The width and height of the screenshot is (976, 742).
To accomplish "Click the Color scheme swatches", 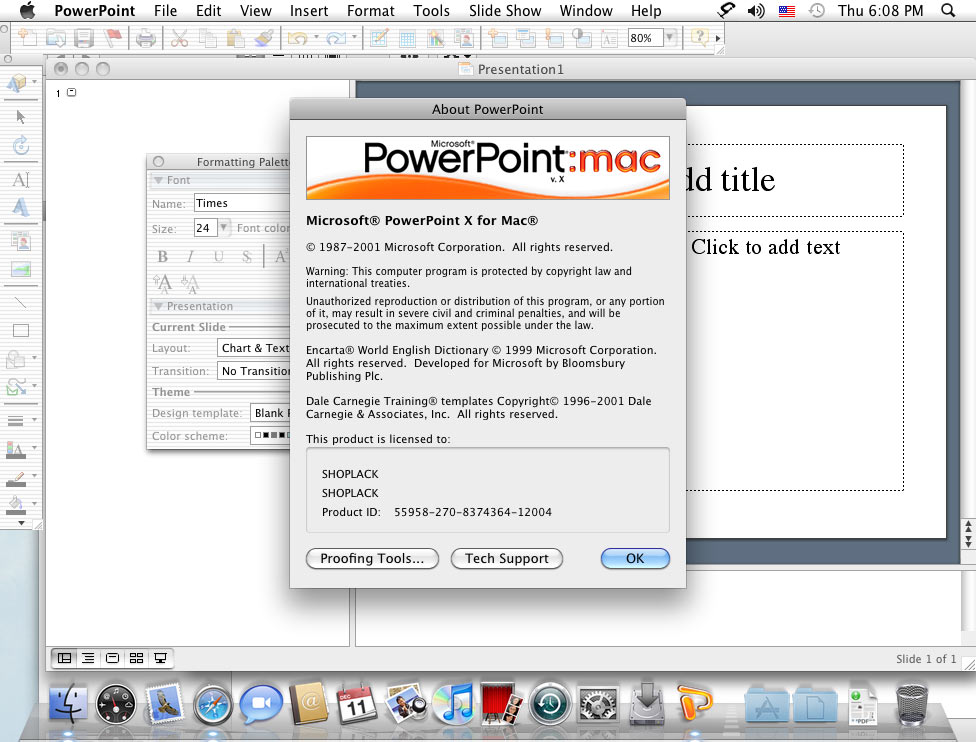I will pos(270,436).
